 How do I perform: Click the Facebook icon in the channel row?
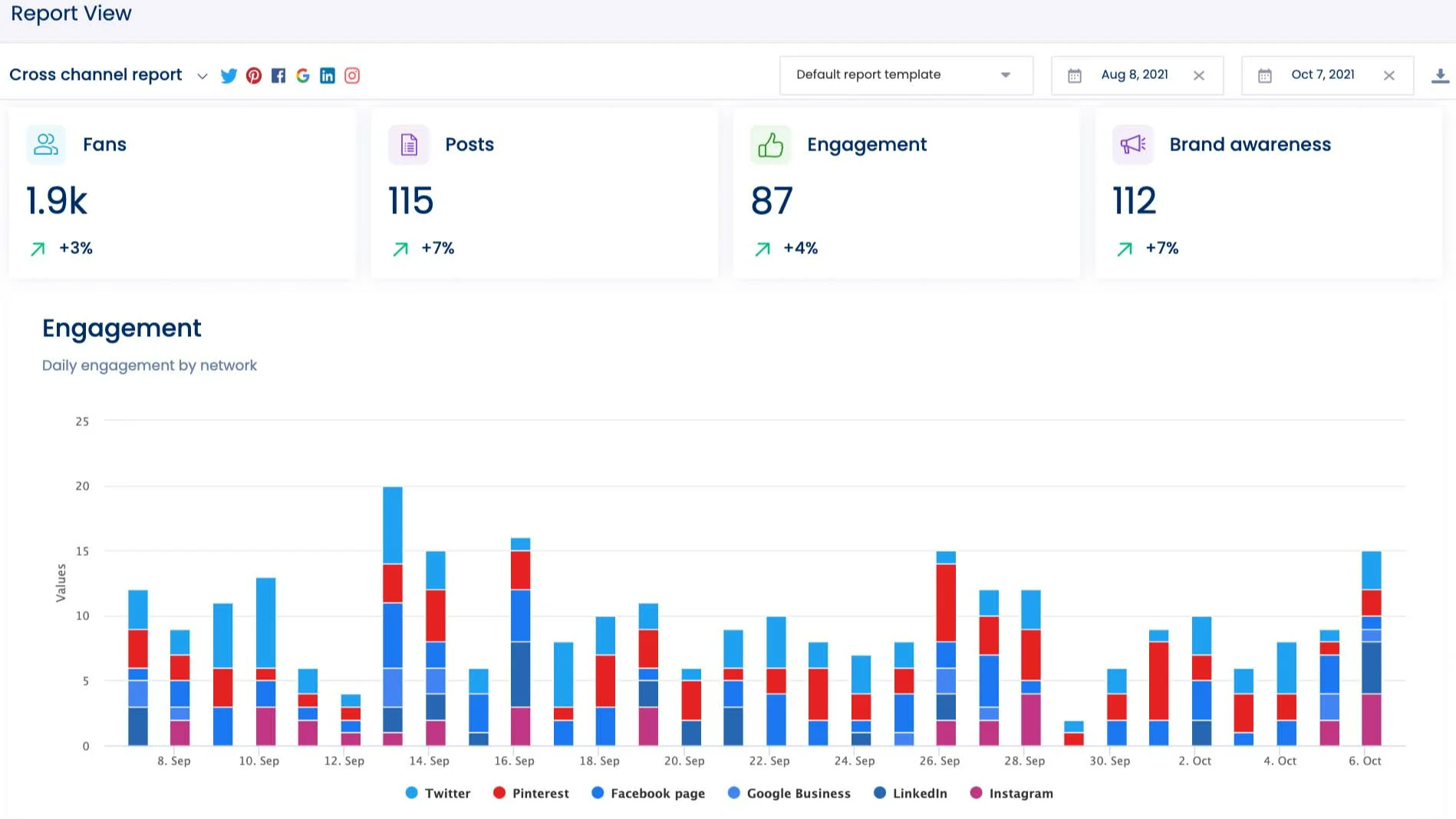pyautogui.click(x=278, y=75)
